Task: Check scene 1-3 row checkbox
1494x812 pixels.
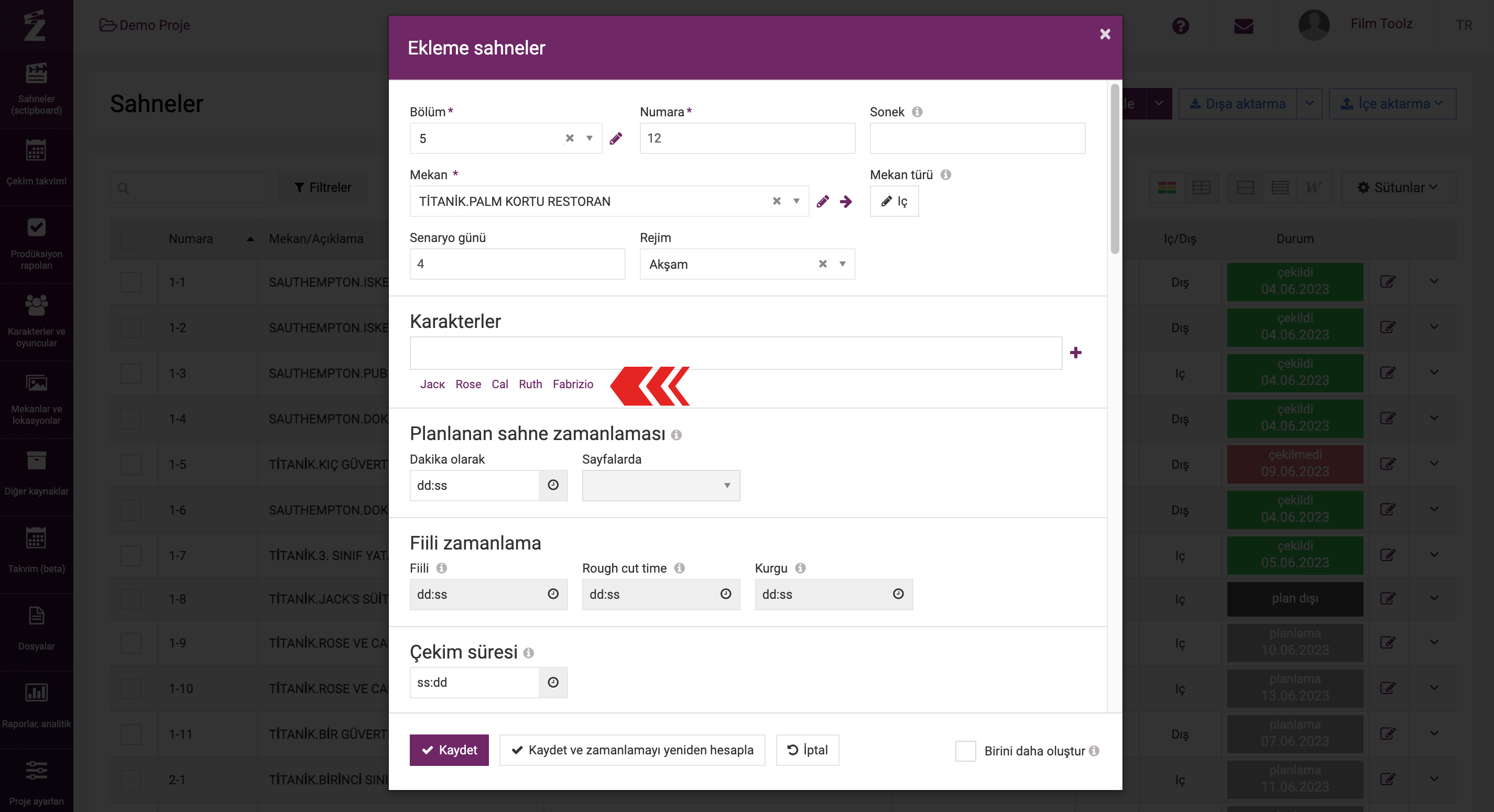Action: tap(131, 373)
